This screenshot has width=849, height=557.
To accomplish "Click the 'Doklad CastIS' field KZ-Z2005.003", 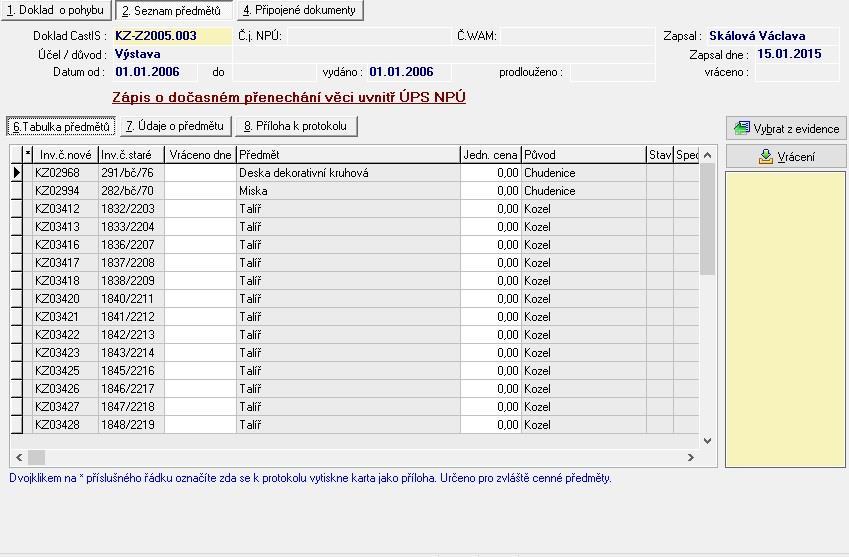I will (172, 36).
